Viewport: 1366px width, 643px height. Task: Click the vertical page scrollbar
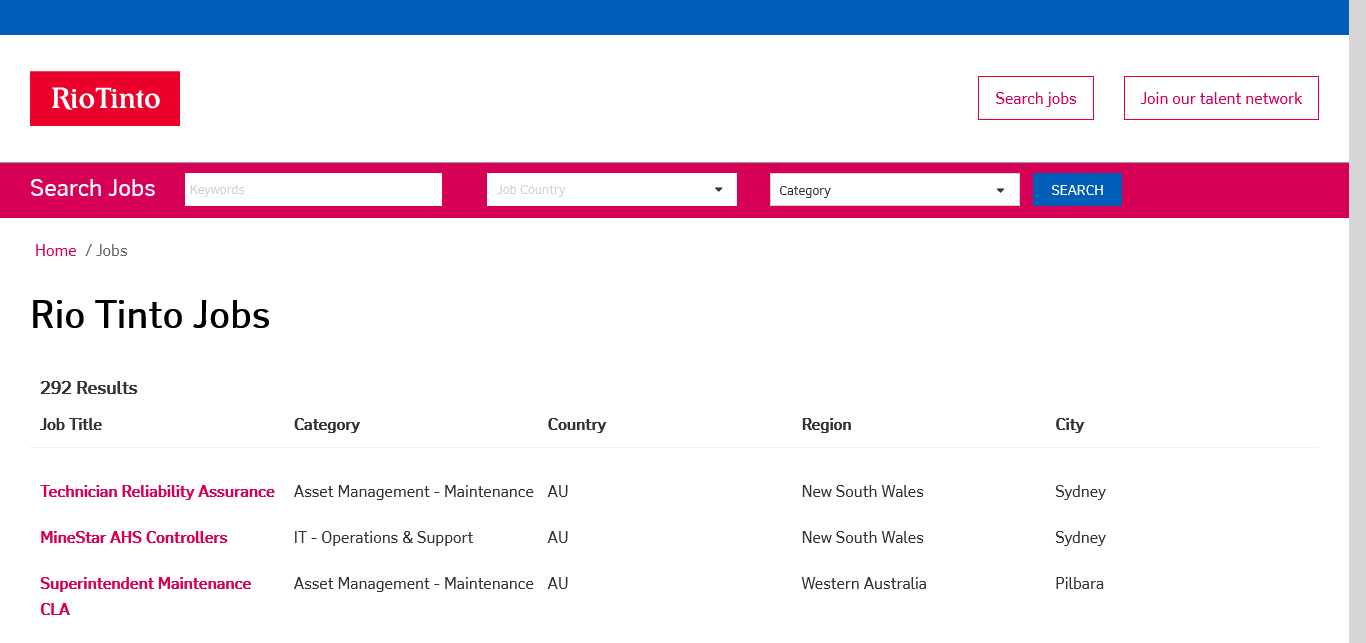point(1357,320)
